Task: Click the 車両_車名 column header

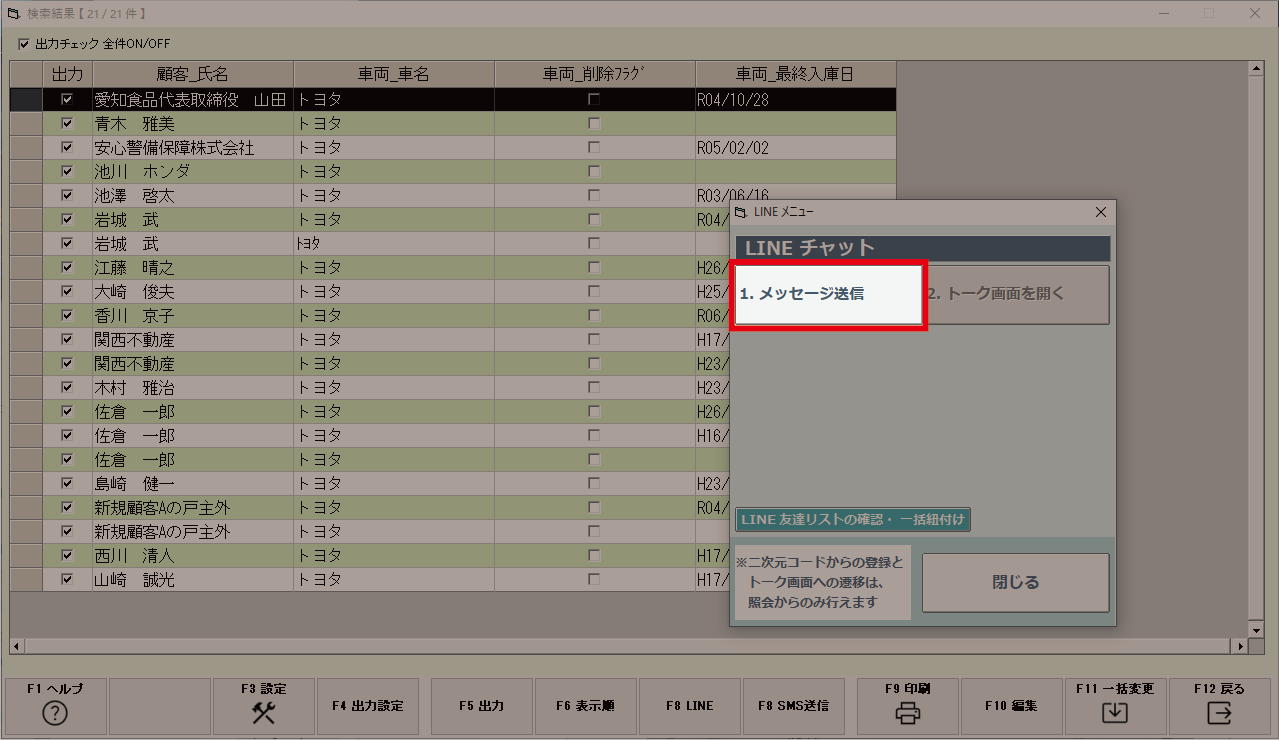Action: point(394,74)
